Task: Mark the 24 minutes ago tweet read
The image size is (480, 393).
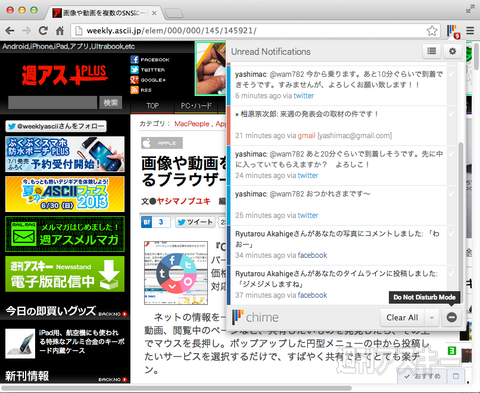Action: pyautogui.click(x=451, y=154)
